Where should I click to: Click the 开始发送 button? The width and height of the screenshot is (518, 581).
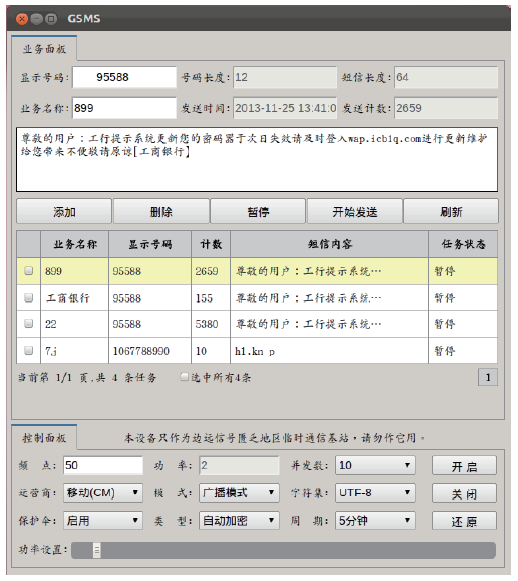[x=355, y=212]
